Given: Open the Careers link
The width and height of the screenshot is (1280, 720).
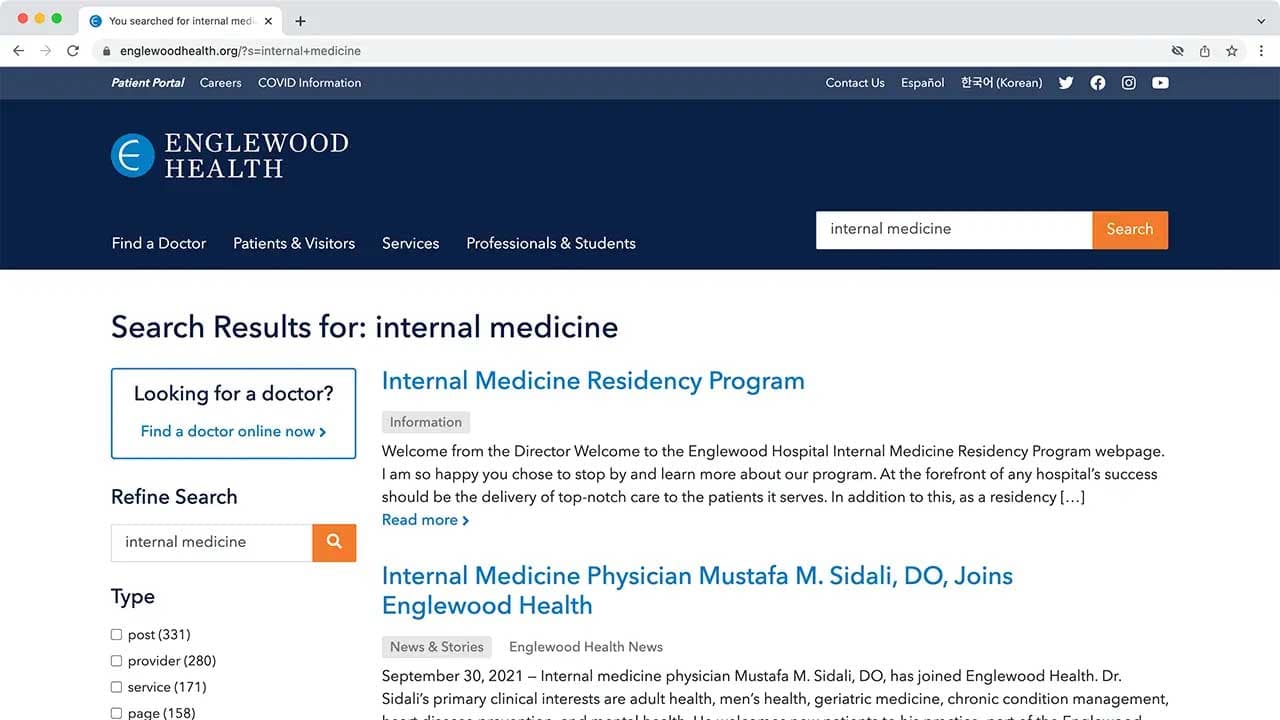Looking at the screenshot, I should (221, 83).
